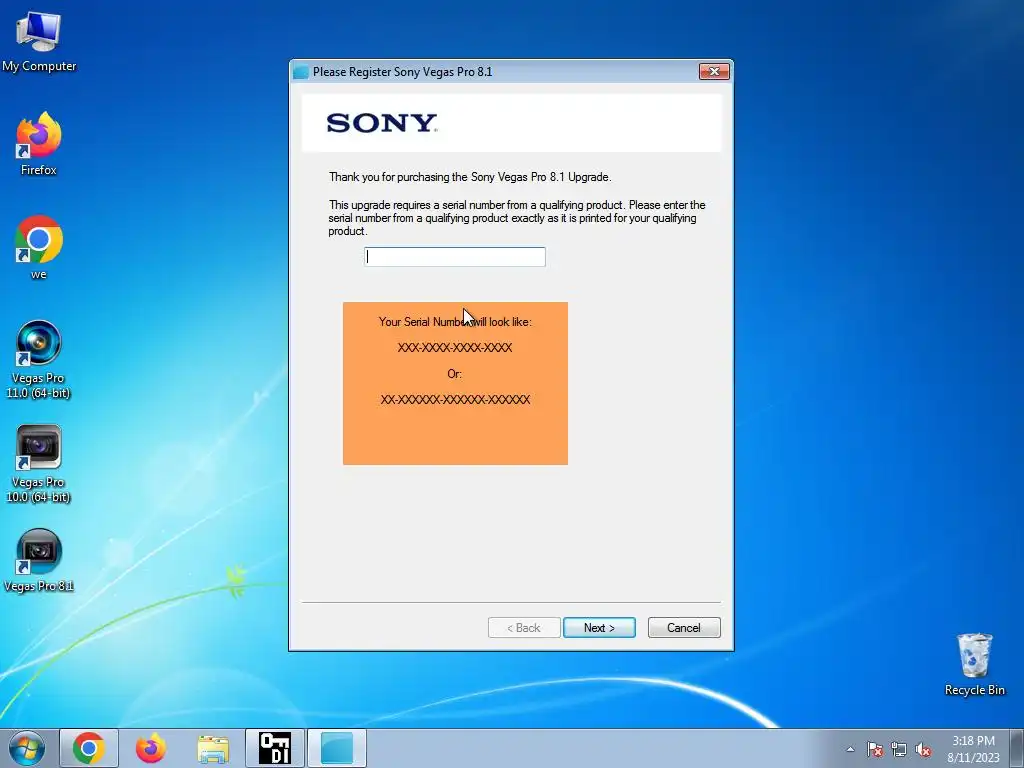Viewport: 1024px width, 768px height.
Task: Click the serial number input field
Action: tap(455, 257)
